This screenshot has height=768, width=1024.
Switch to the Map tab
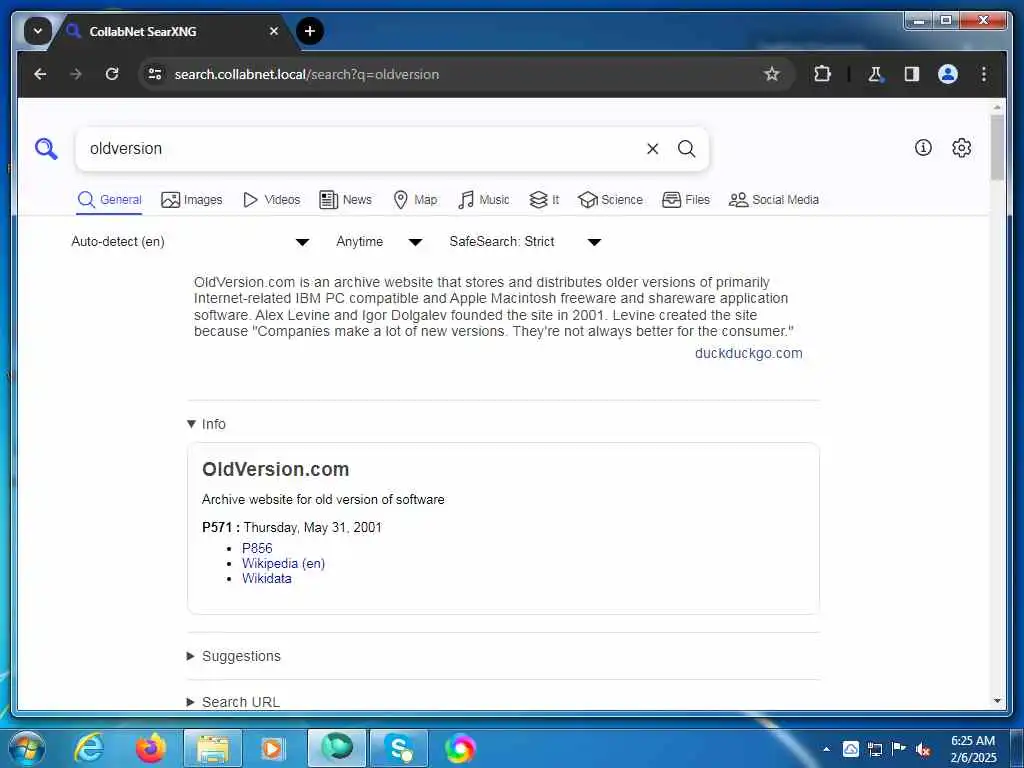tap(415, 200)
